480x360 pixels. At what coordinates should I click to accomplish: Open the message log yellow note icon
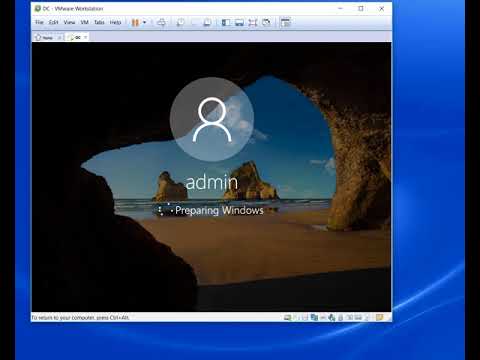pyautogui.click(x=379, y=317)
